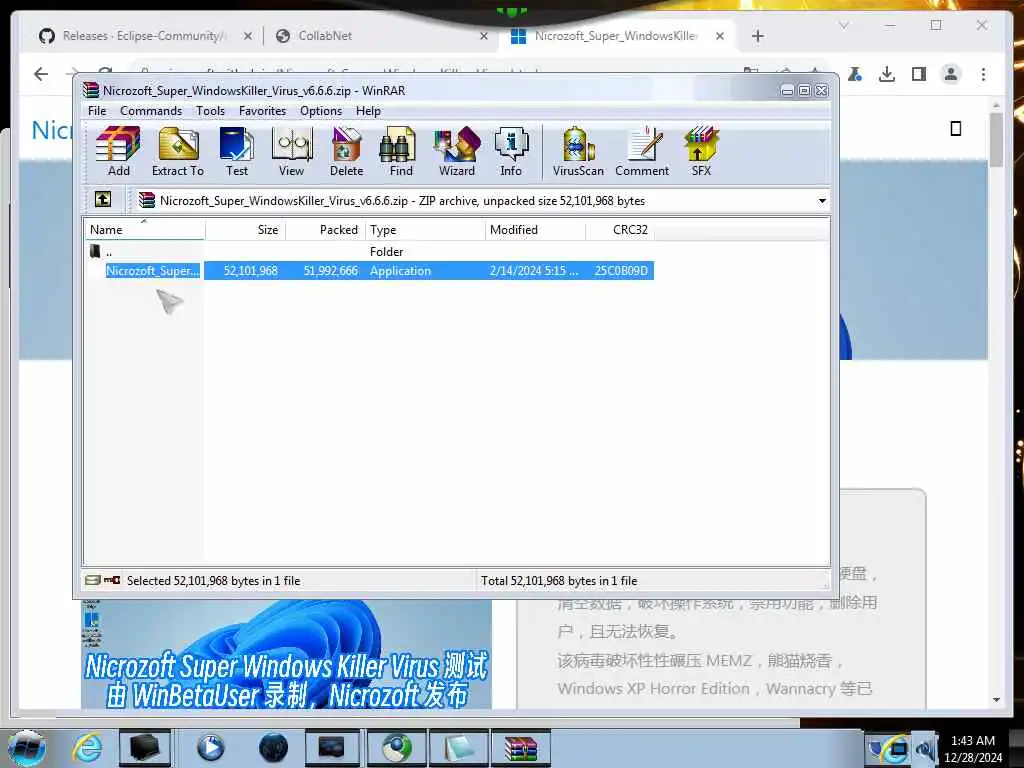Viewport: 1024px width, 768px height.
Task: Start VirusScan on the archive
Action: coord(578,152)
